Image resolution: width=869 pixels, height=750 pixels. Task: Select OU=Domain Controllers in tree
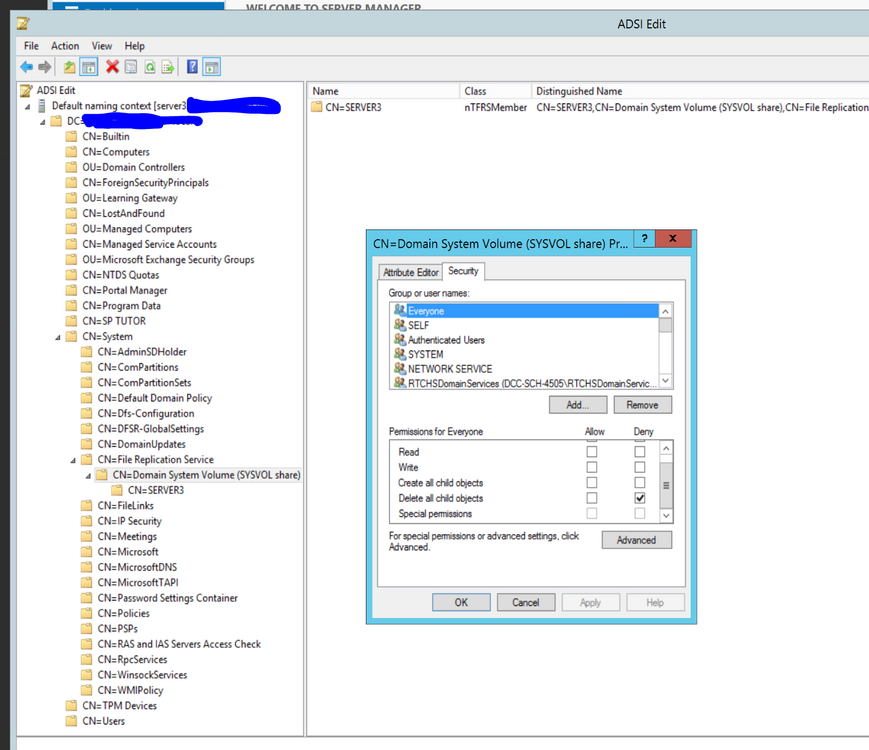click(x=134, y=167)
